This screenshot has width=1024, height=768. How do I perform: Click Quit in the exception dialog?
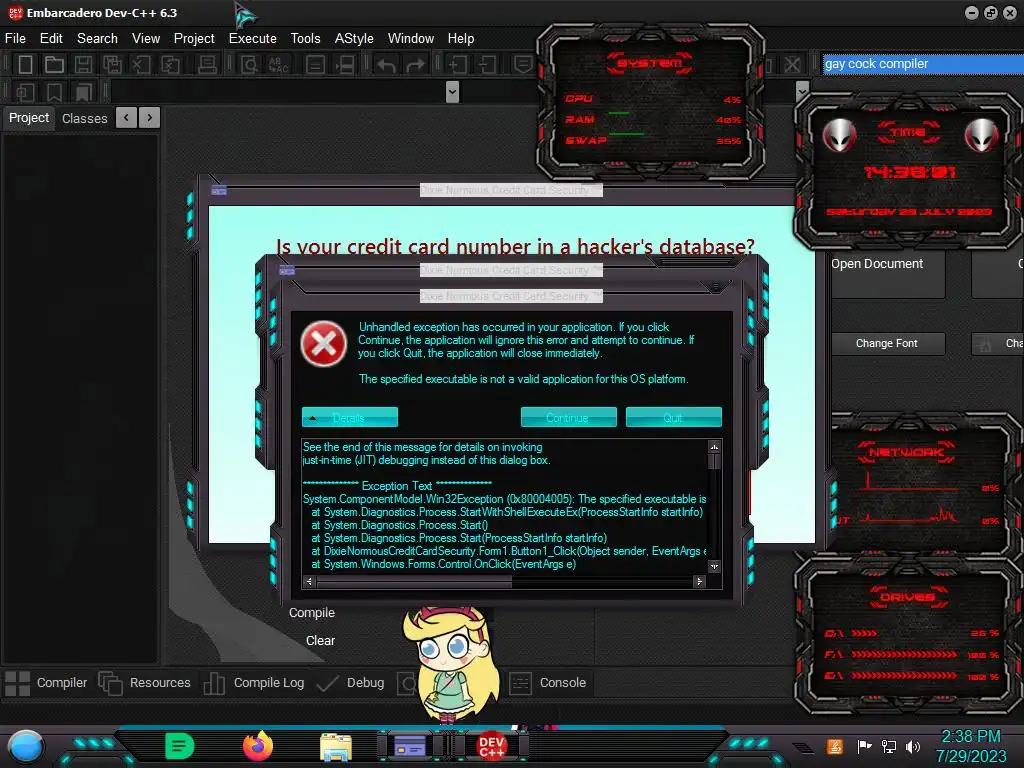[673, 417]
